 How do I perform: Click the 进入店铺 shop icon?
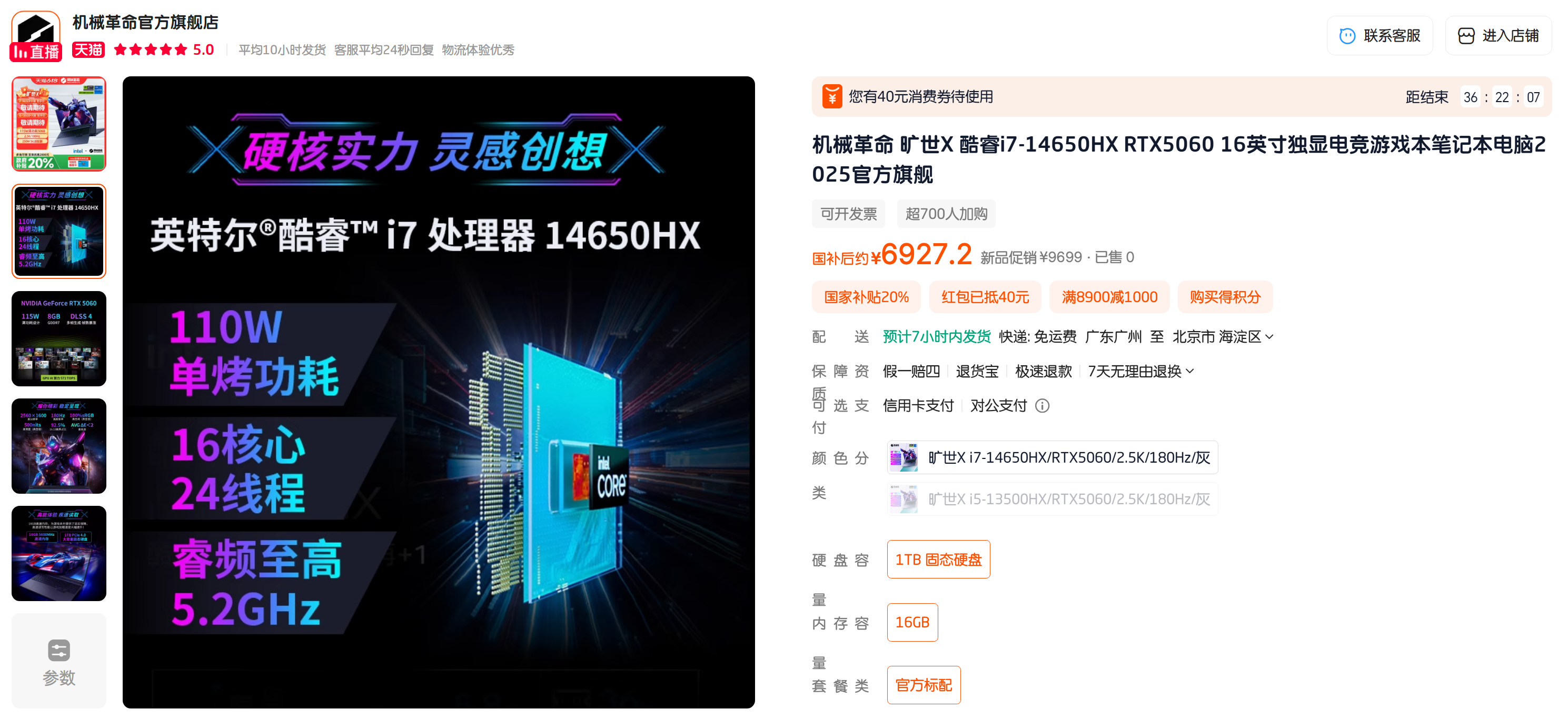(1466, 36)
